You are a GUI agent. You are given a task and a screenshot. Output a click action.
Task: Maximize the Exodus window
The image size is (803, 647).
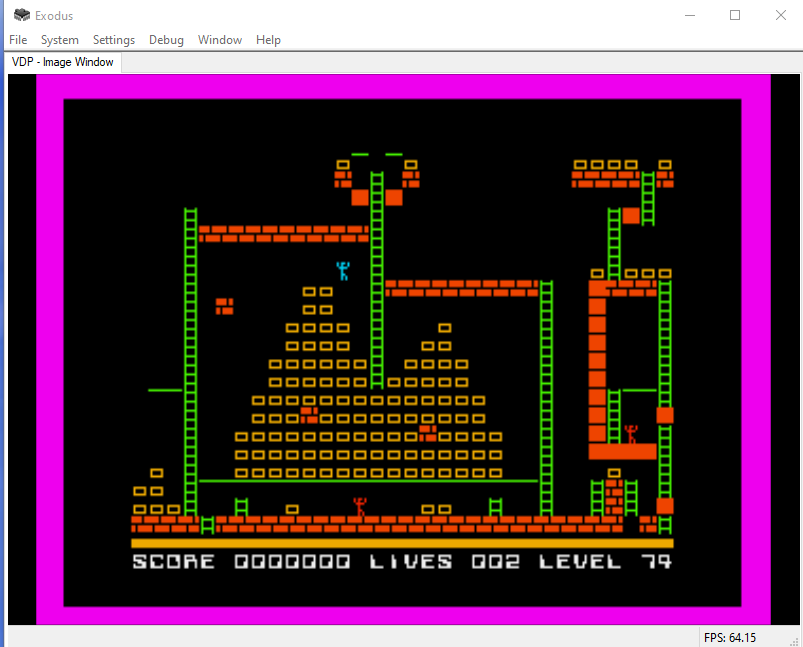pos(735,15)
